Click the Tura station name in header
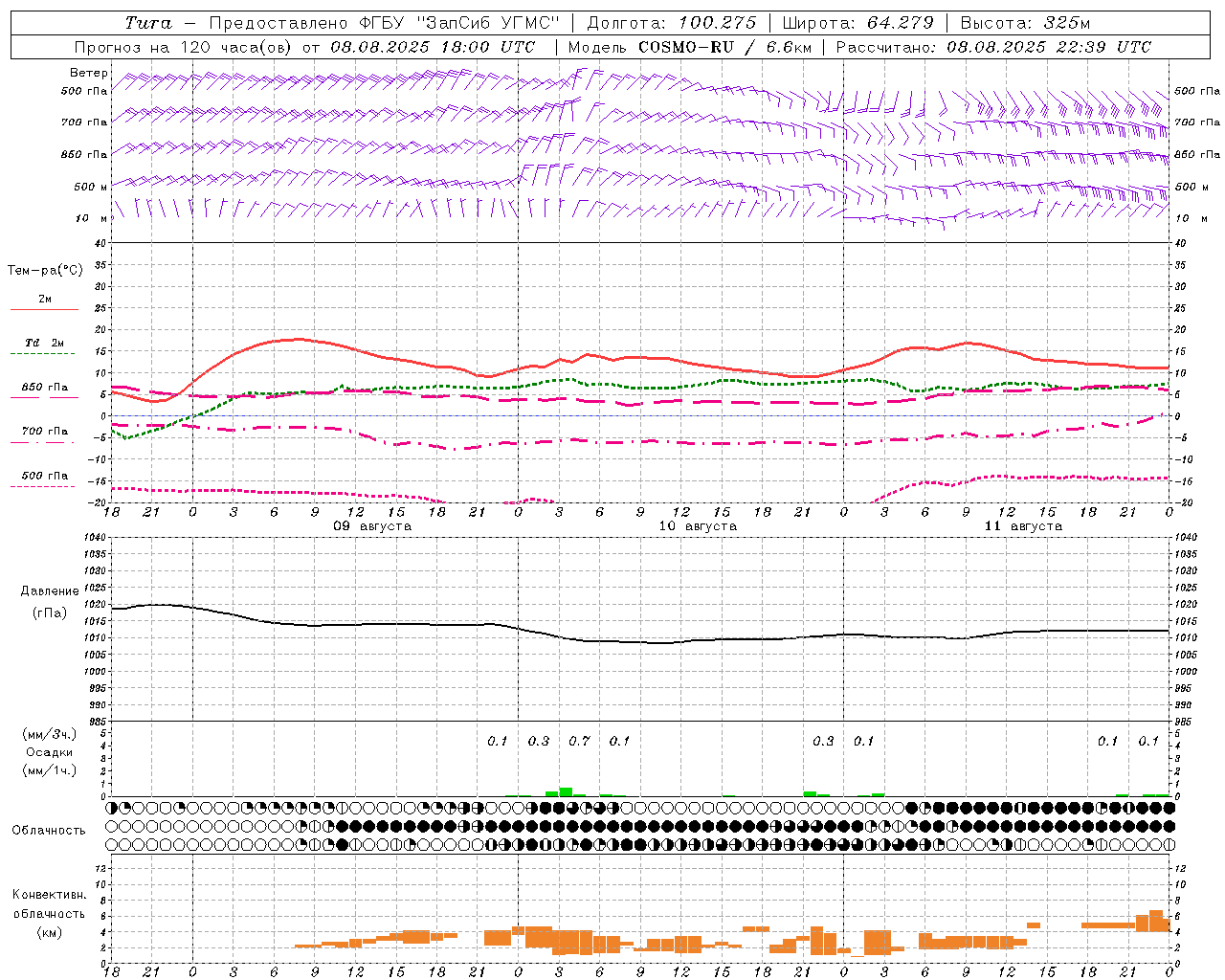This screenshot has width=1225, height=980. 148,23
